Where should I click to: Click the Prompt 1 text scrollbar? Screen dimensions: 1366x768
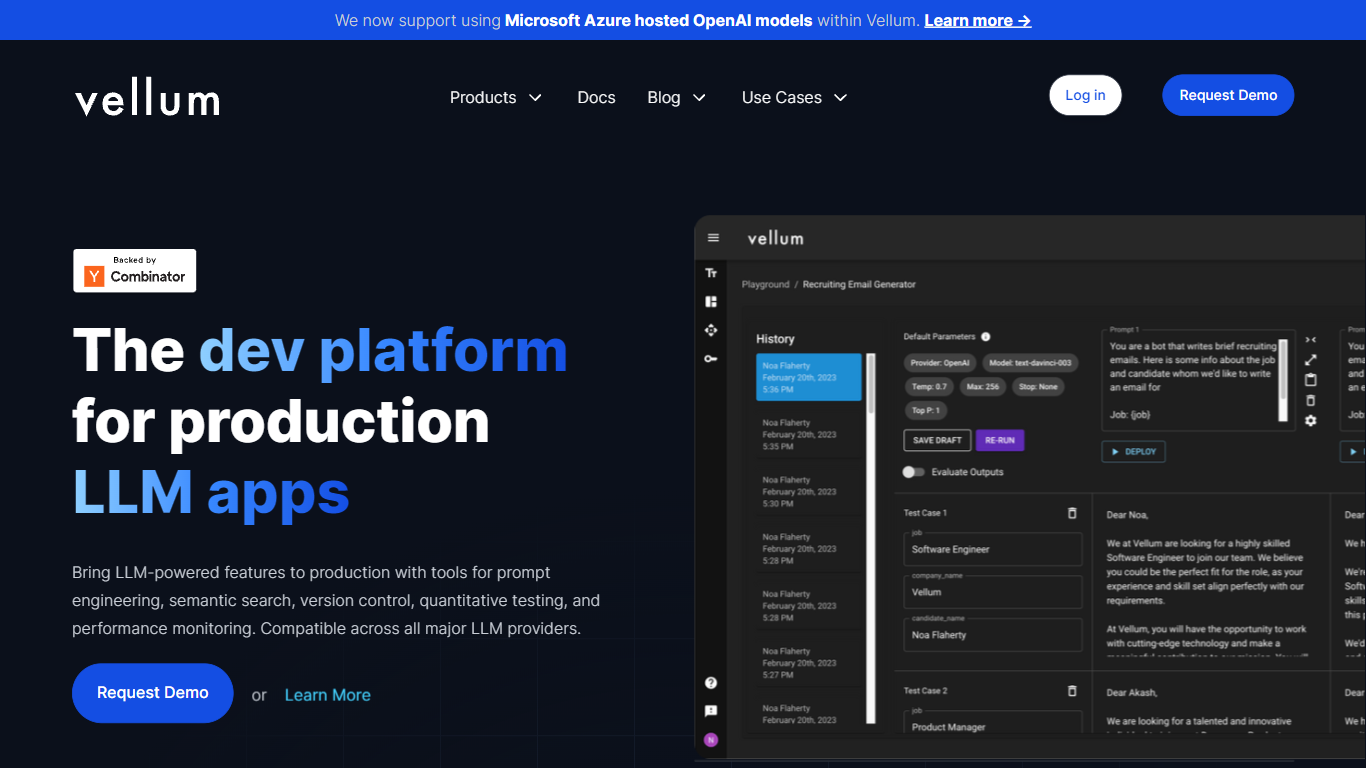1284,379
